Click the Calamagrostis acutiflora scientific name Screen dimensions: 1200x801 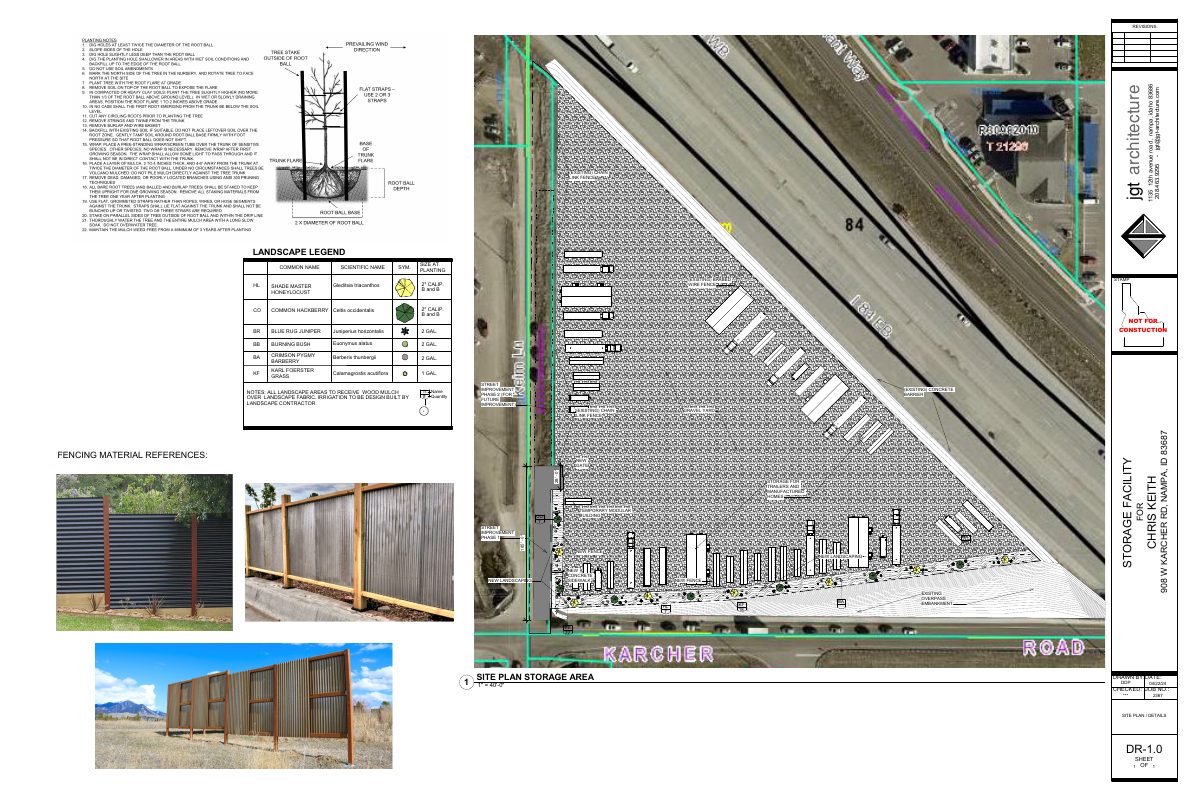[x=361, y=373]
